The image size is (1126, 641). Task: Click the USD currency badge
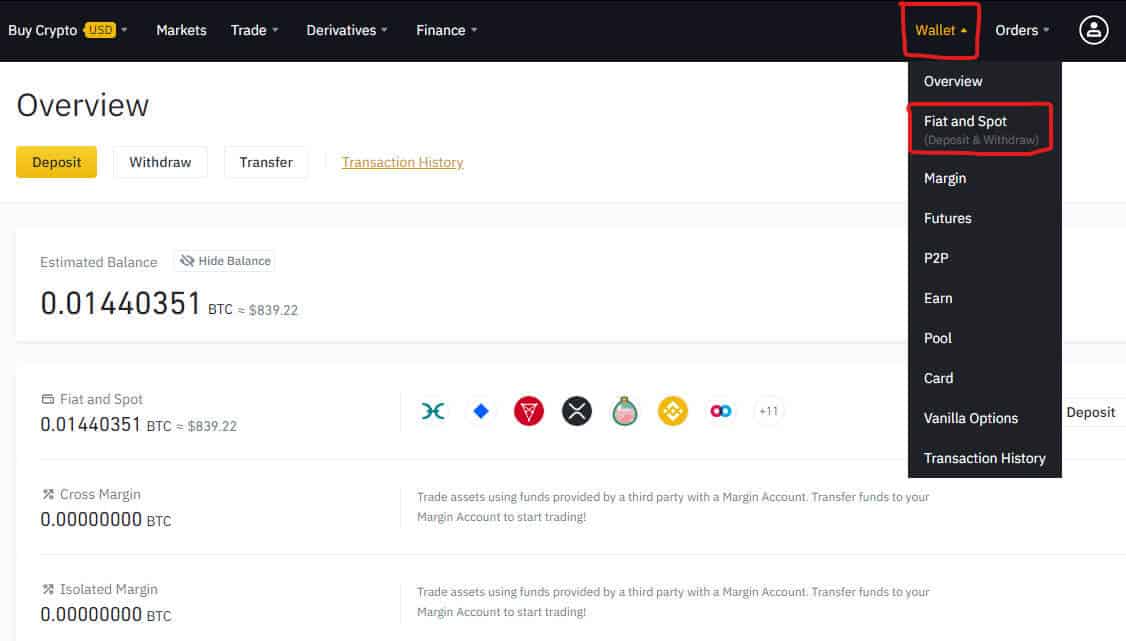coord(100,29)
